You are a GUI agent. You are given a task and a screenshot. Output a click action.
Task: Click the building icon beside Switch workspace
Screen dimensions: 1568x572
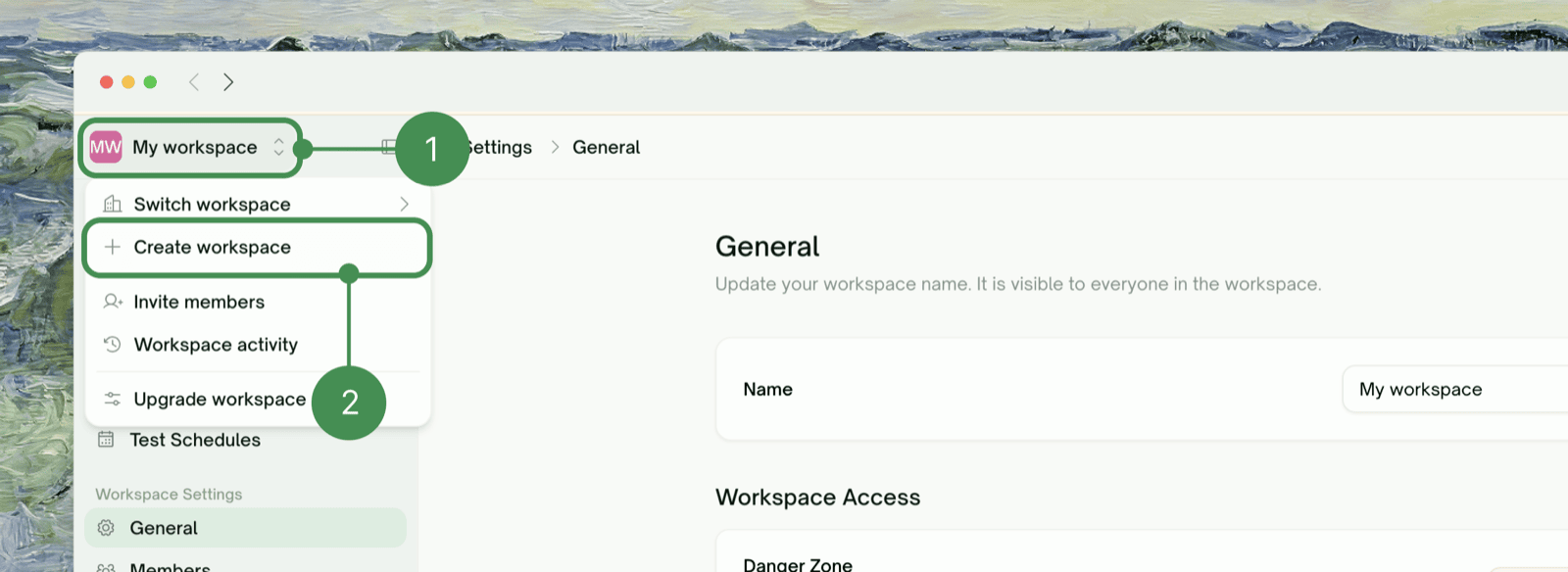coord(113,204)
